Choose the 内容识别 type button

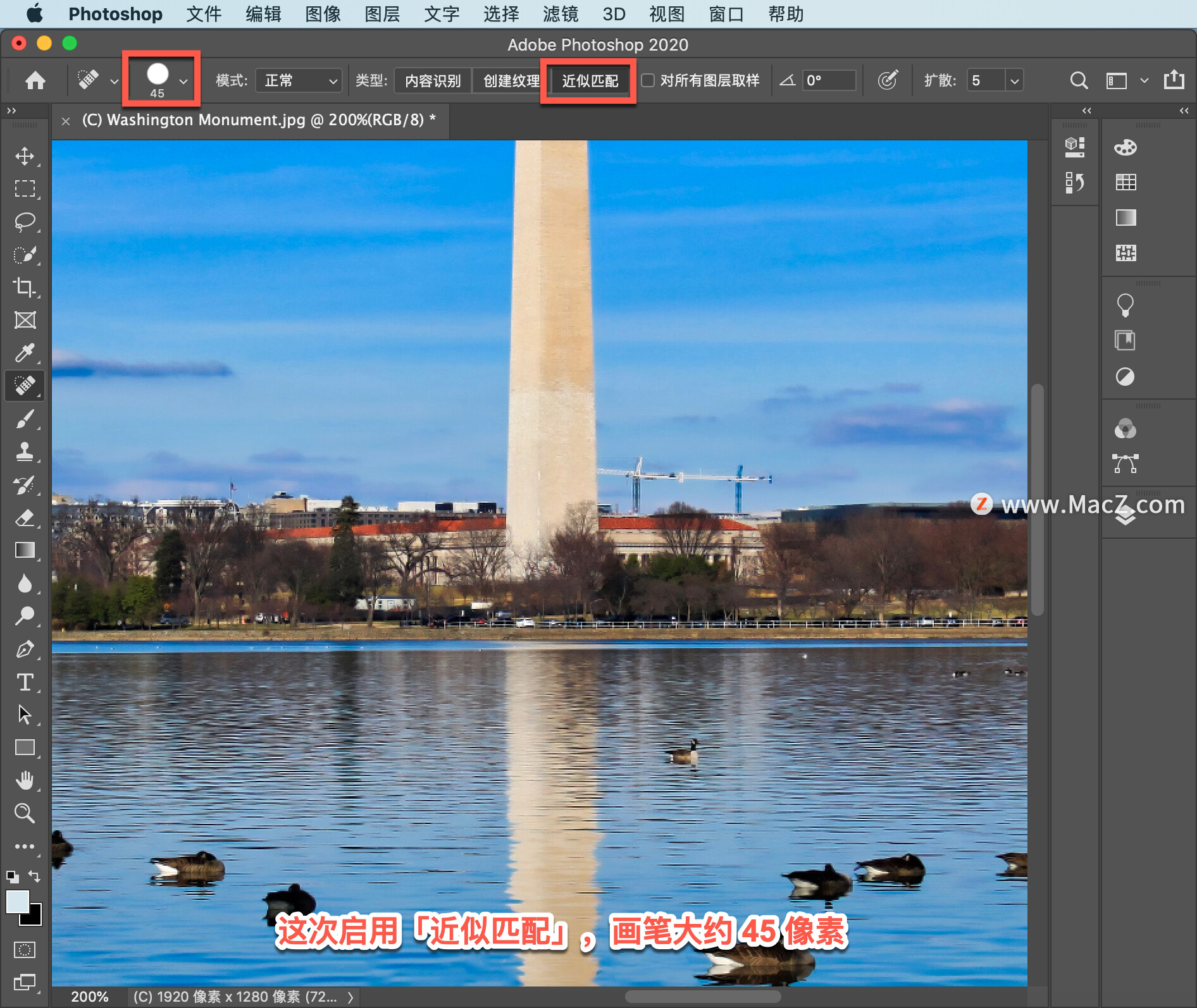[x=433, y=80]
